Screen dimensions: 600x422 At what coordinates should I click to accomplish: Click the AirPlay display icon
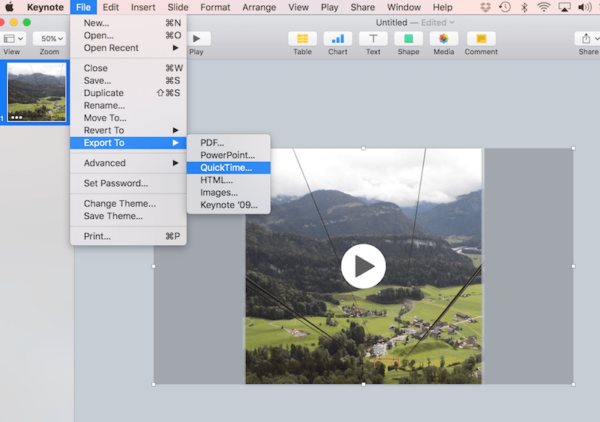(x=564, y=7)
